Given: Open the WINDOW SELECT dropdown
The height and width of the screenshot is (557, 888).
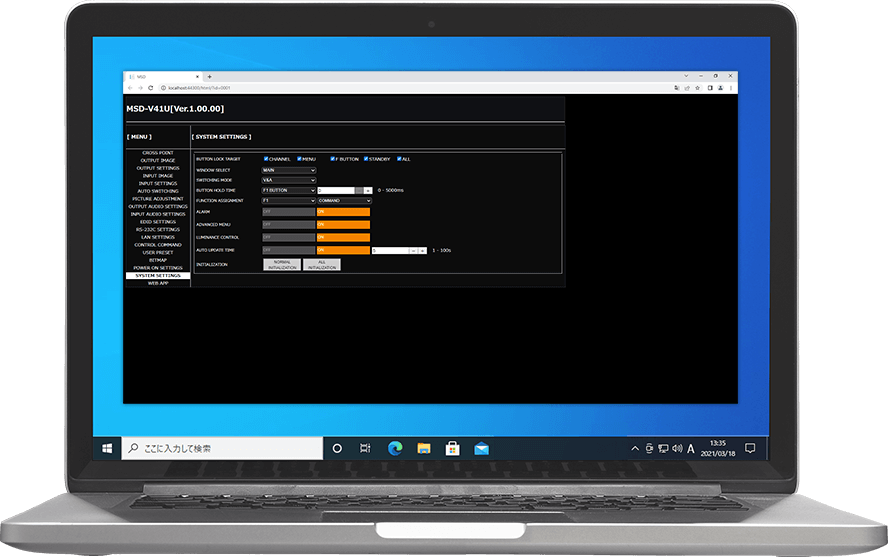Looking at the screenshot, I should (288, 170).
